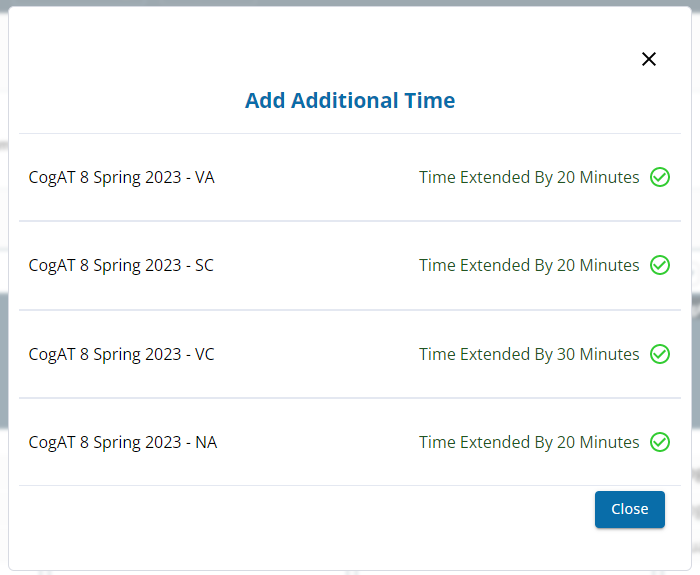700x575 pixels.
Task: Click green checkmark for SC test
Action: 659,265
